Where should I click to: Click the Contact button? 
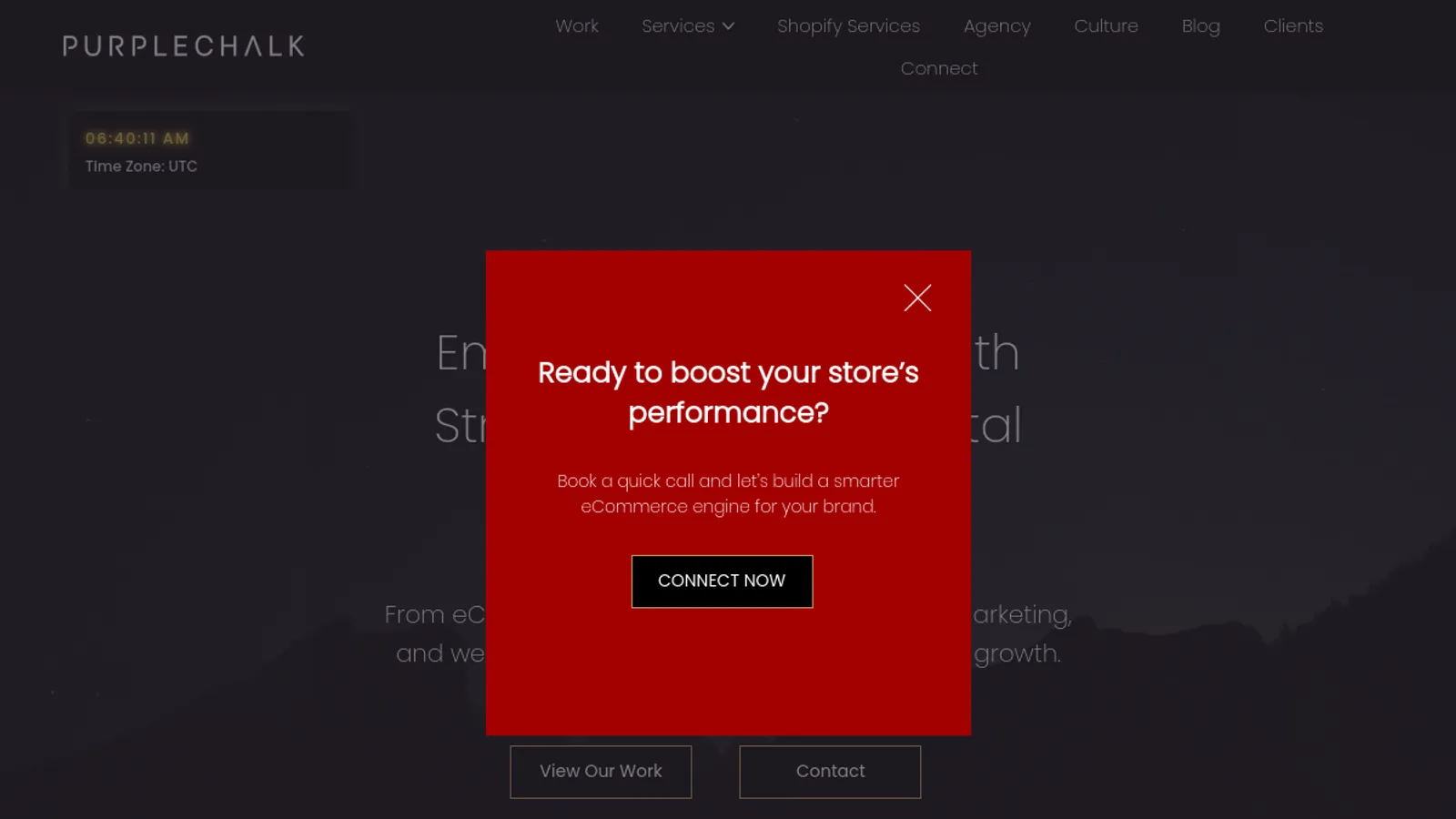pyautogui.click(x=830, y=772)
